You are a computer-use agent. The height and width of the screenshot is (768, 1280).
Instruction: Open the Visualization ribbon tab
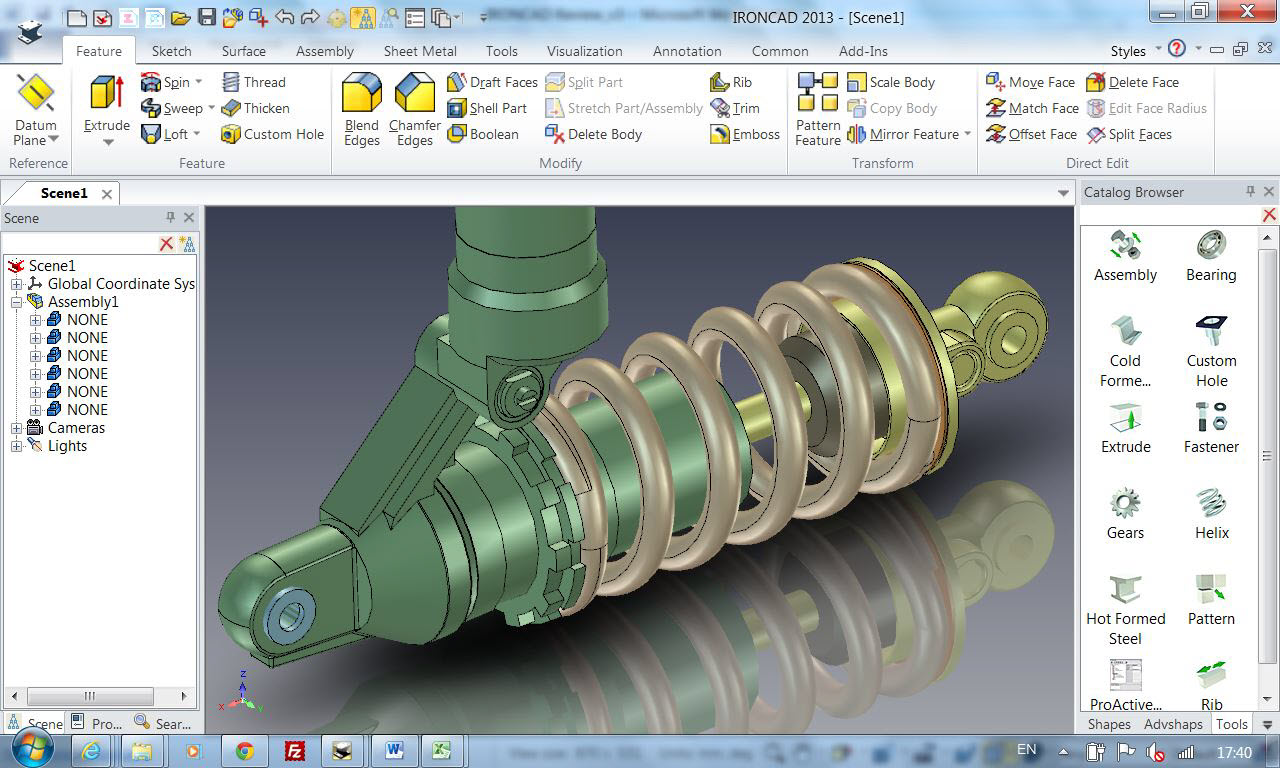coord(585,51)
